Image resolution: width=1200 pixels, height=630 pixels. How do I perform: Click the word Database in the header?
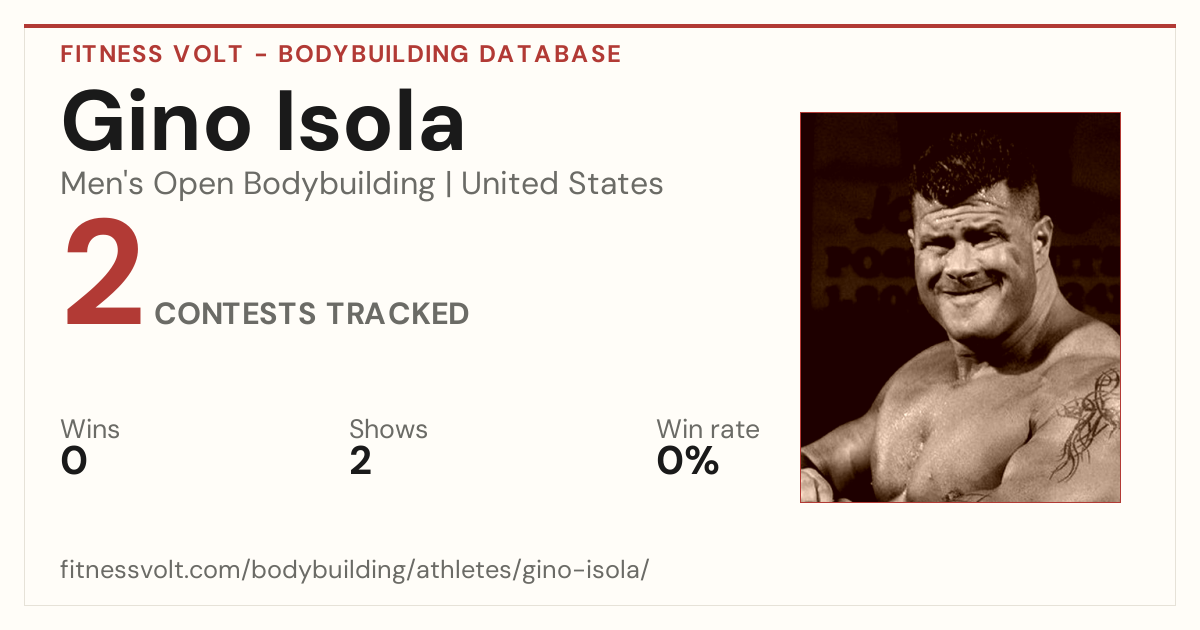550,54
